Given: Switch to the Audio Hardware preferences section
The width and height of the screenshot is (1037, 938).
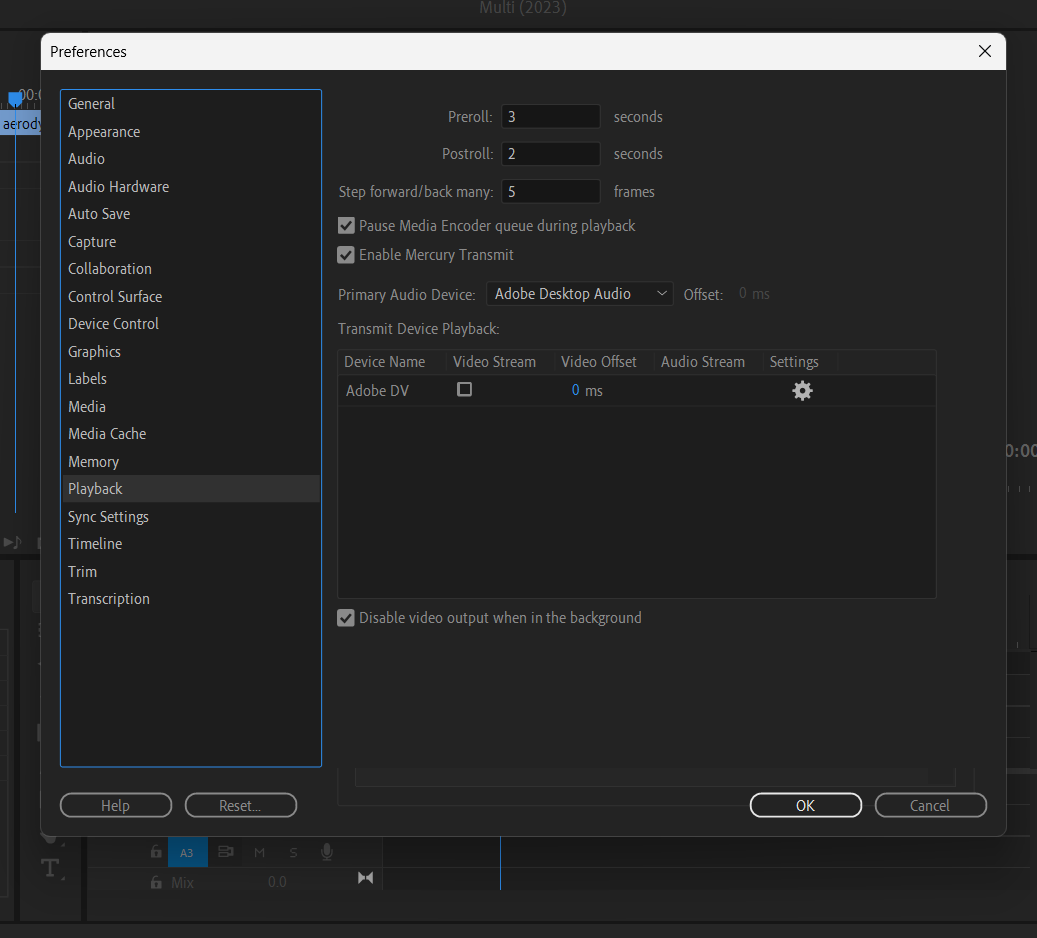Looking at the screenshot, I should 118,186.
